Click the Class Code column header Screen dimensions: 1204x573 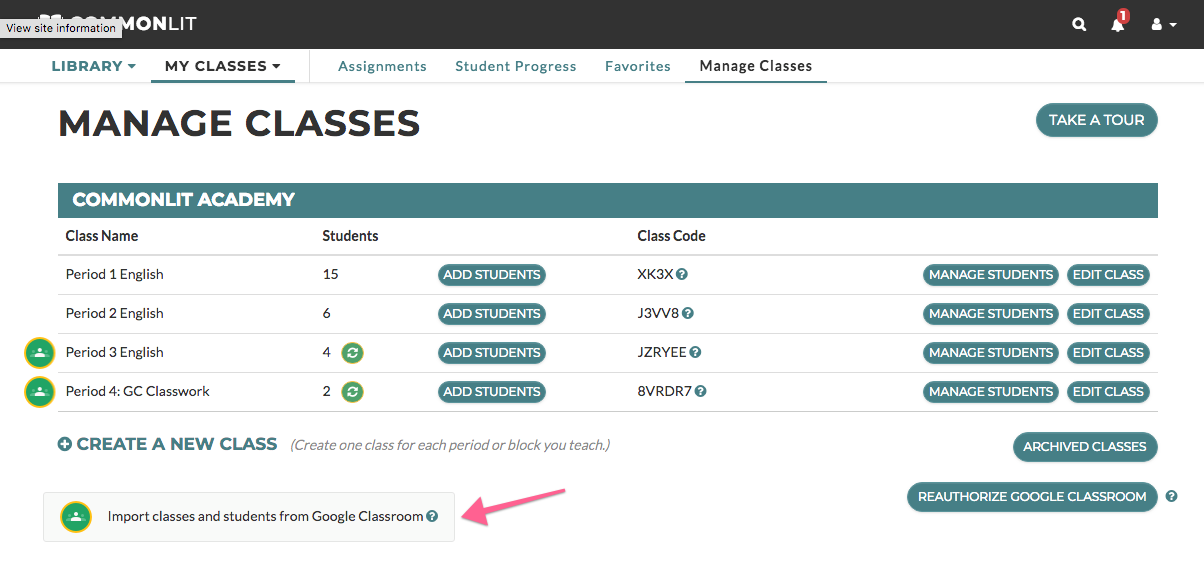pos(671,236)
